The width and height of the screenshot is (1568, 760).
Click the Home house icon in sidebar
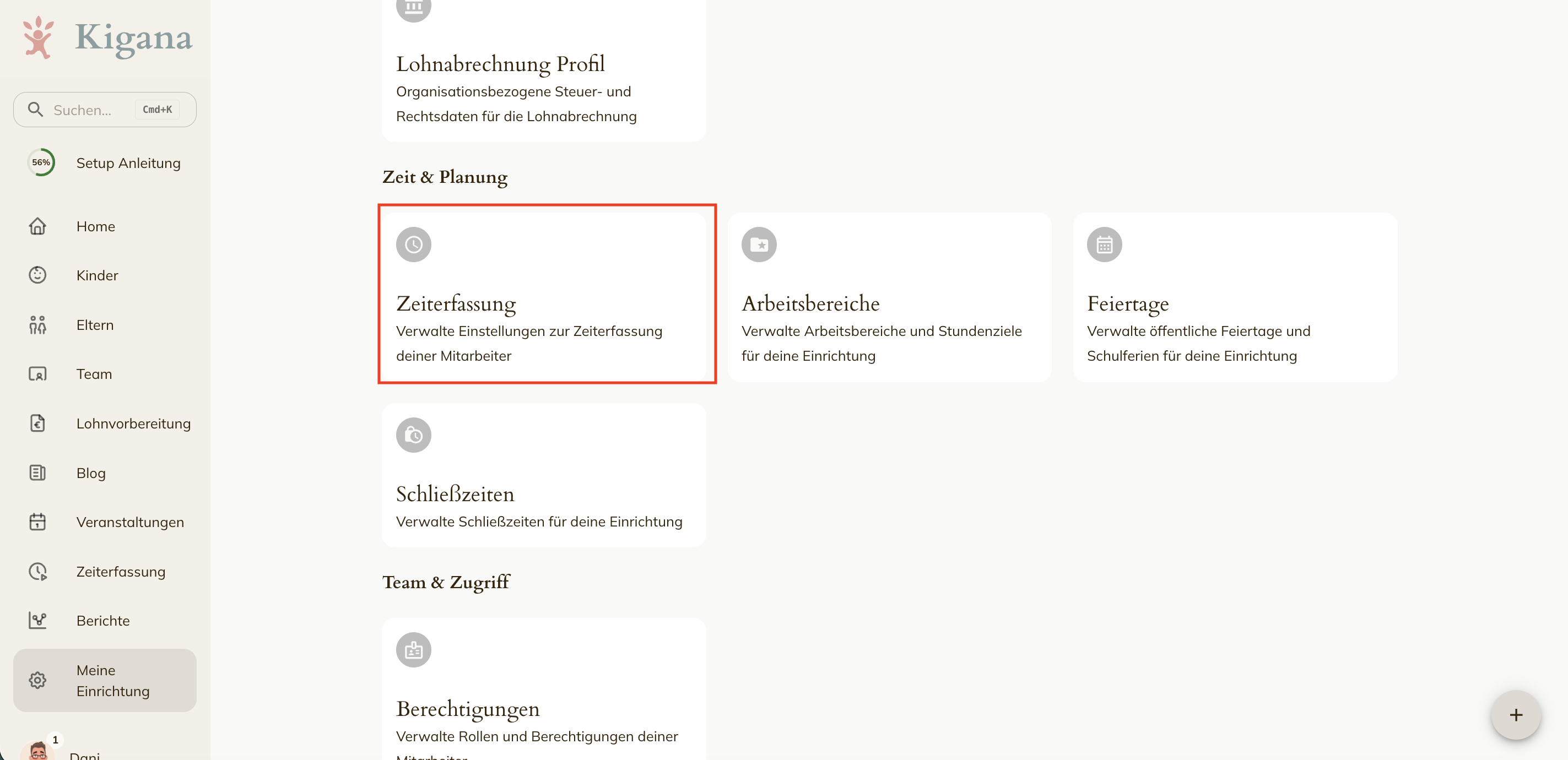37,226
